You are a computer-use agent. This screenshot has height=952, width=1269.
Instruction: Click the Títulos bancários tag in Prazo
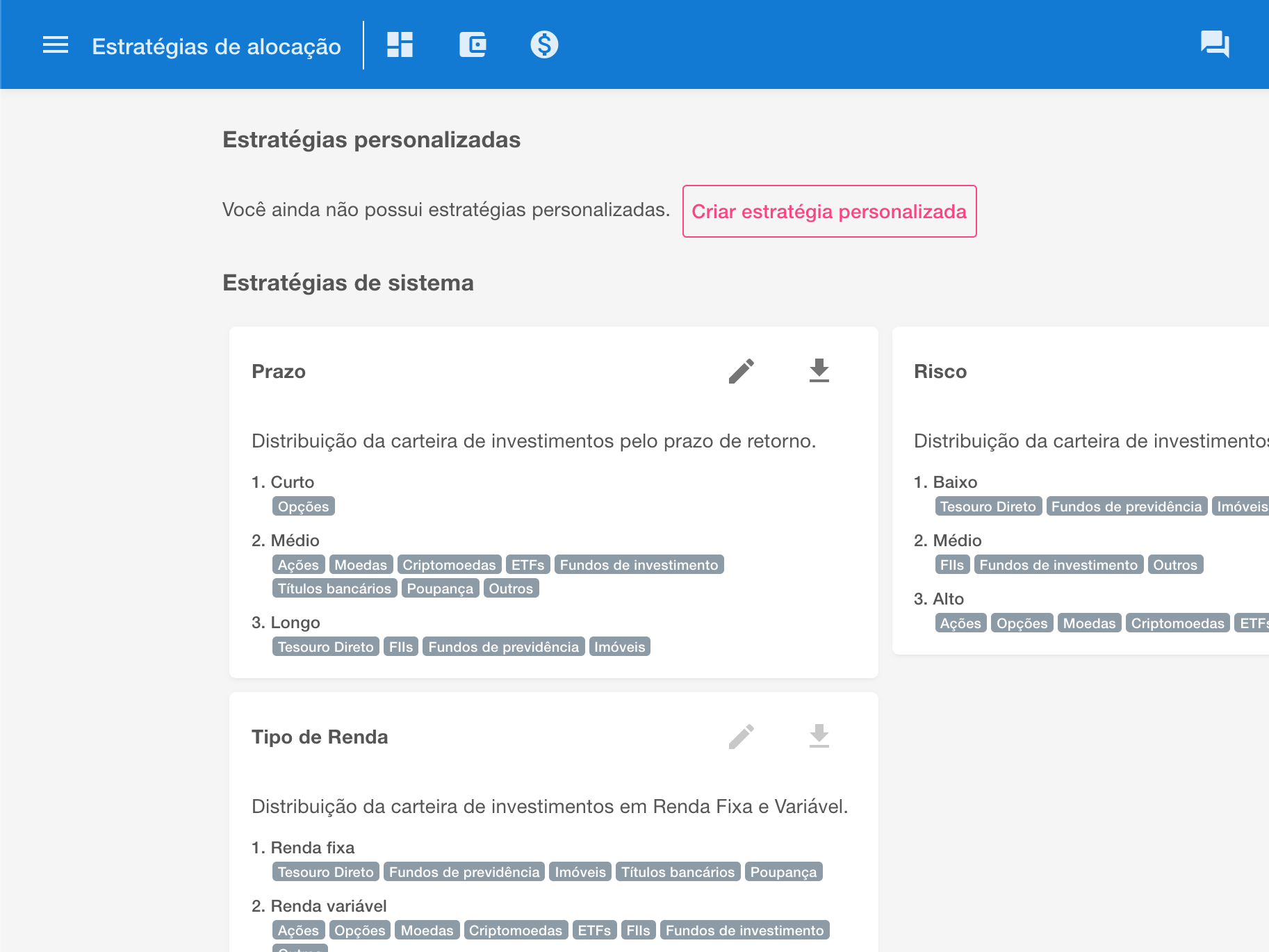tap(334, 589)
